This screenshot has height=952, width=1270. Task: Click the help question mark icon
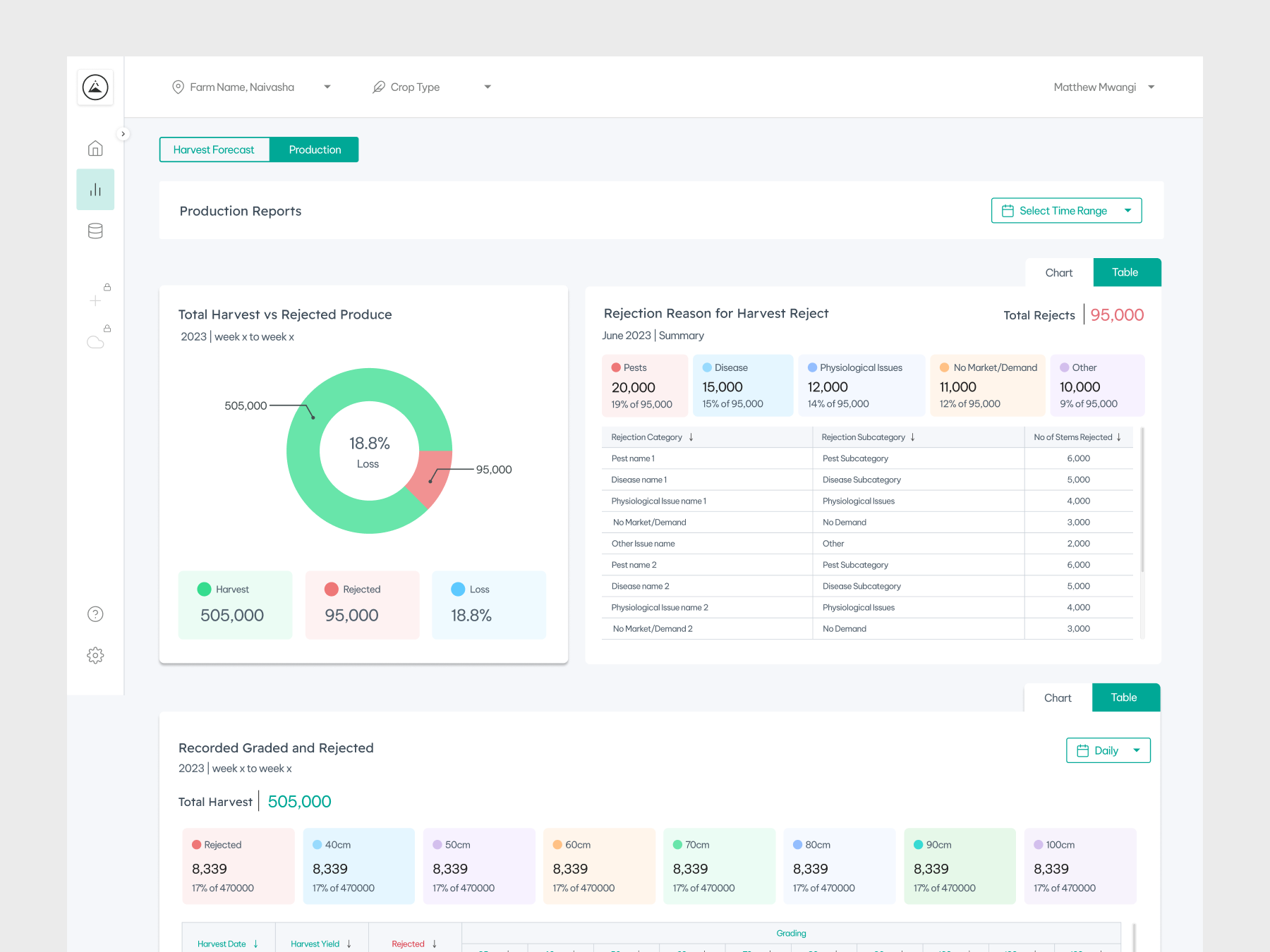95,614
